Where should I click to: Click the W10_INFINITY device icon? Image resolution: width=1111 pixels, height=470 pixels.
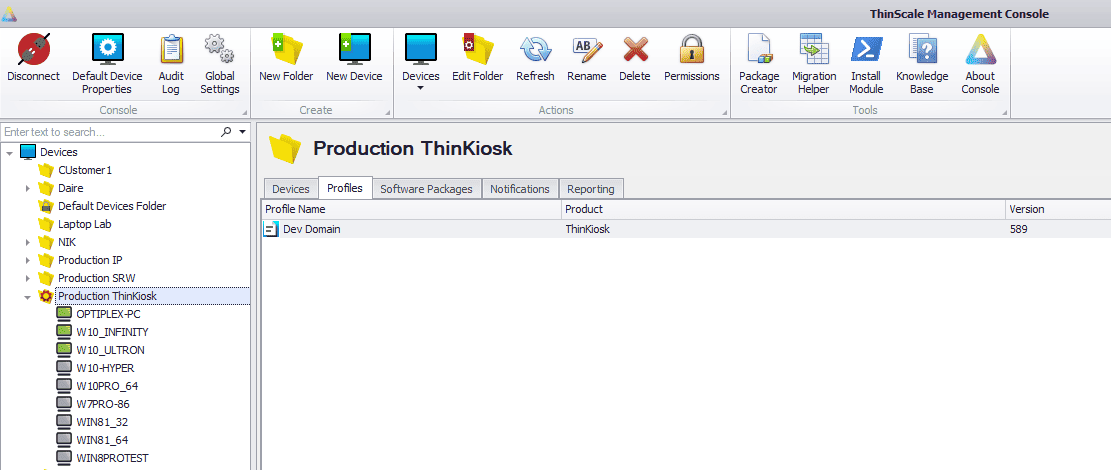(64, 332)
